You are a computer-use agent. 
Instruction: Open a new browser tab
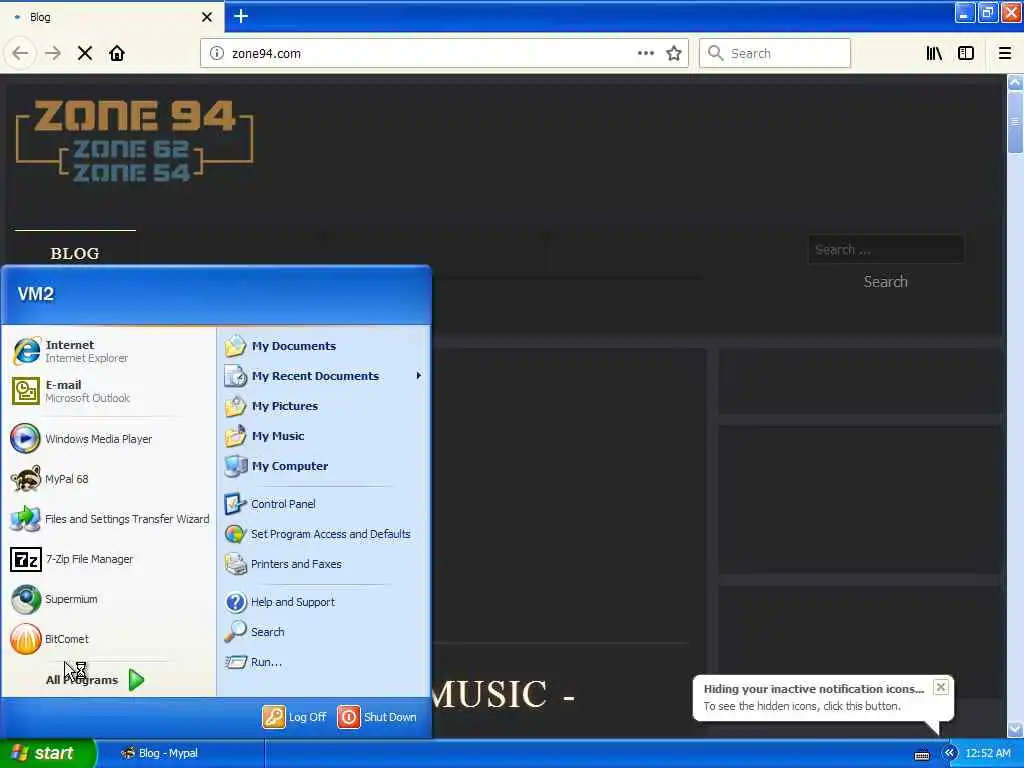point(241,16)
